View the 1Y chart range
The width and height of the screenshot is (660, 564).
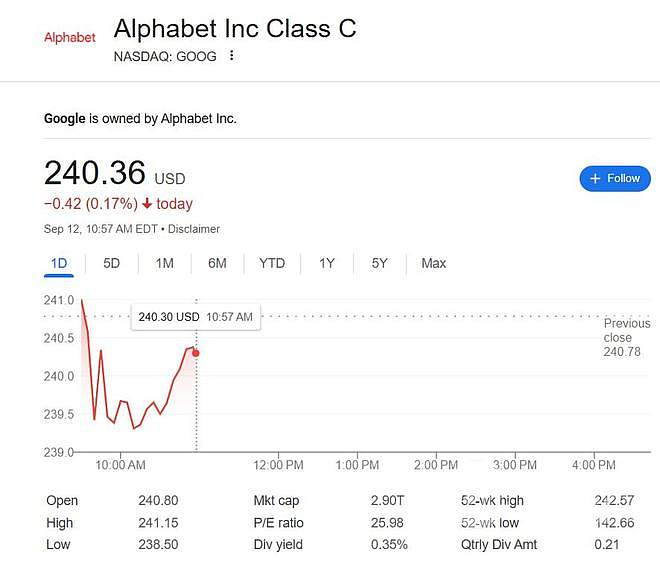(327, 263)
